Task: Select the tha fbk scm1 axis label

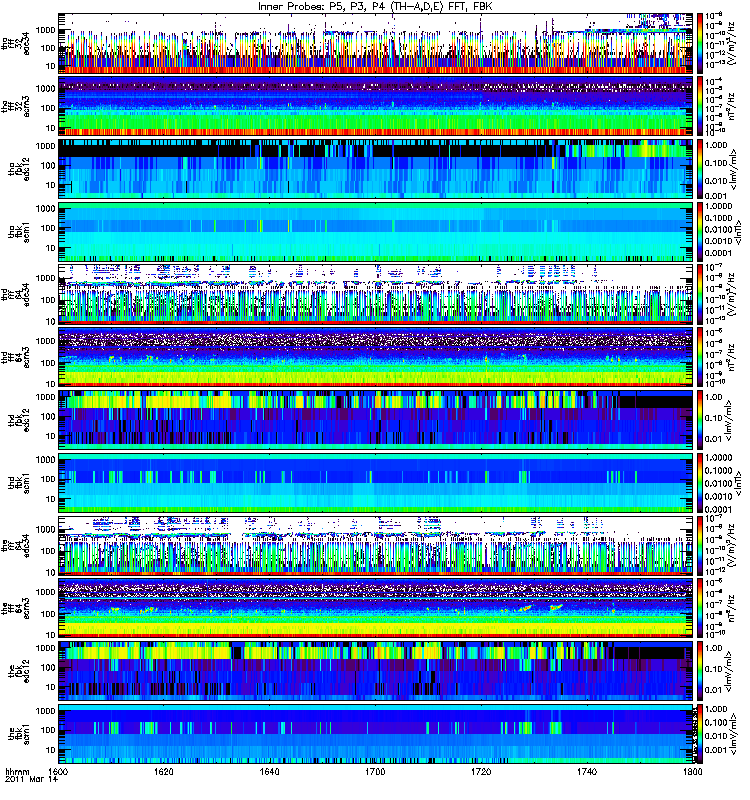Action: click(19, 232)
